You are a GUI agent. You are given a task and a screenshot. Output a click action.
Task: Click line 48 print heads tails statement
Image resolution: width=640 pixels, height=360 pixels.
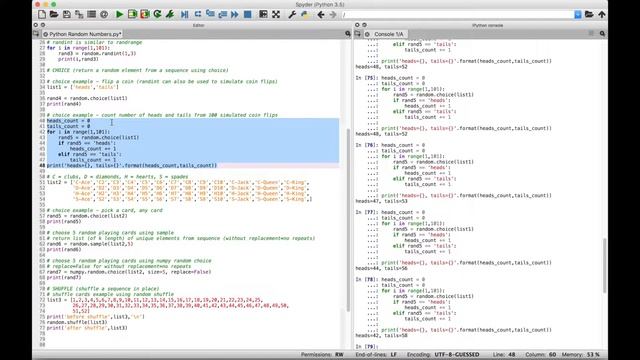[x=132, y=166]
